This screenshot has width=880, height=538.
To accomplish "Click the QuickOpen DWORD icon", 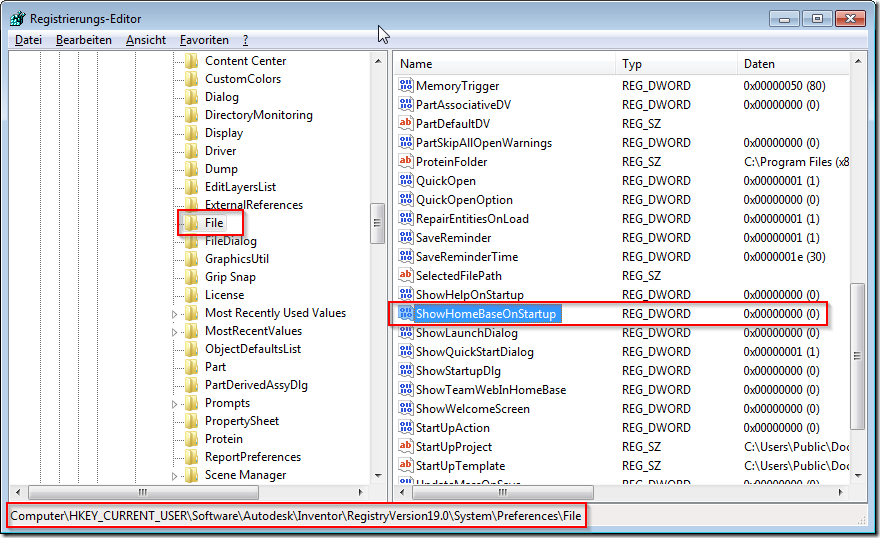I will [405, 181].
